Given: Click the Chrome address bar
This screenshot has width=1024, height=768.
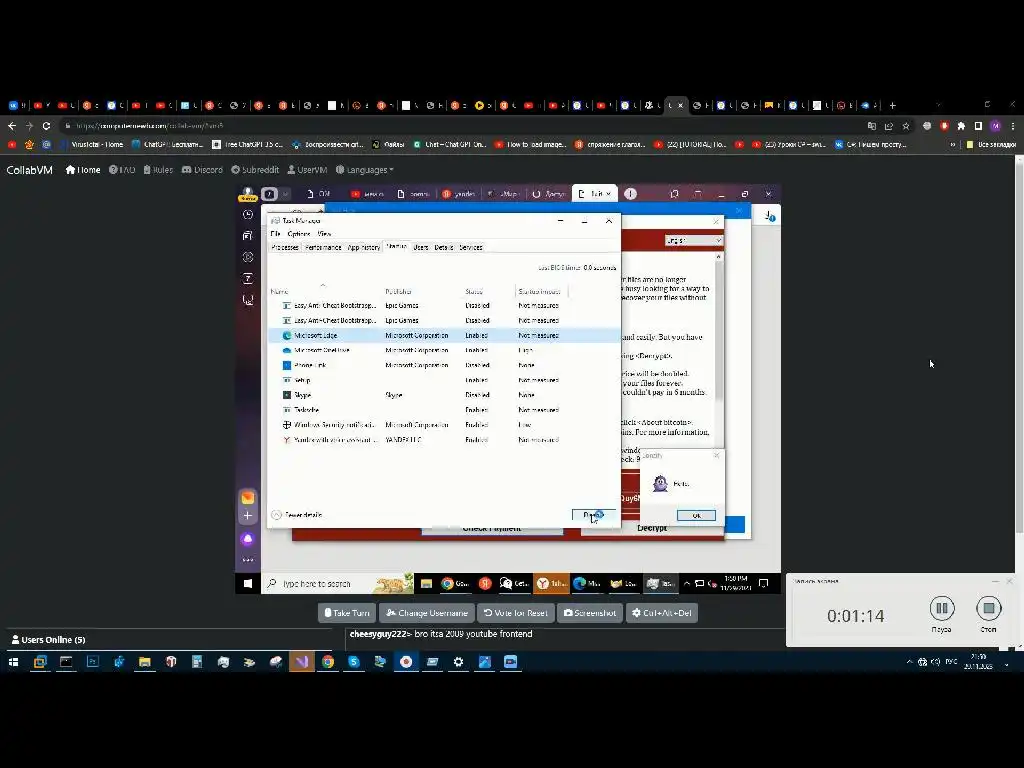Looking at the screenshot, I should coord(457,126).
